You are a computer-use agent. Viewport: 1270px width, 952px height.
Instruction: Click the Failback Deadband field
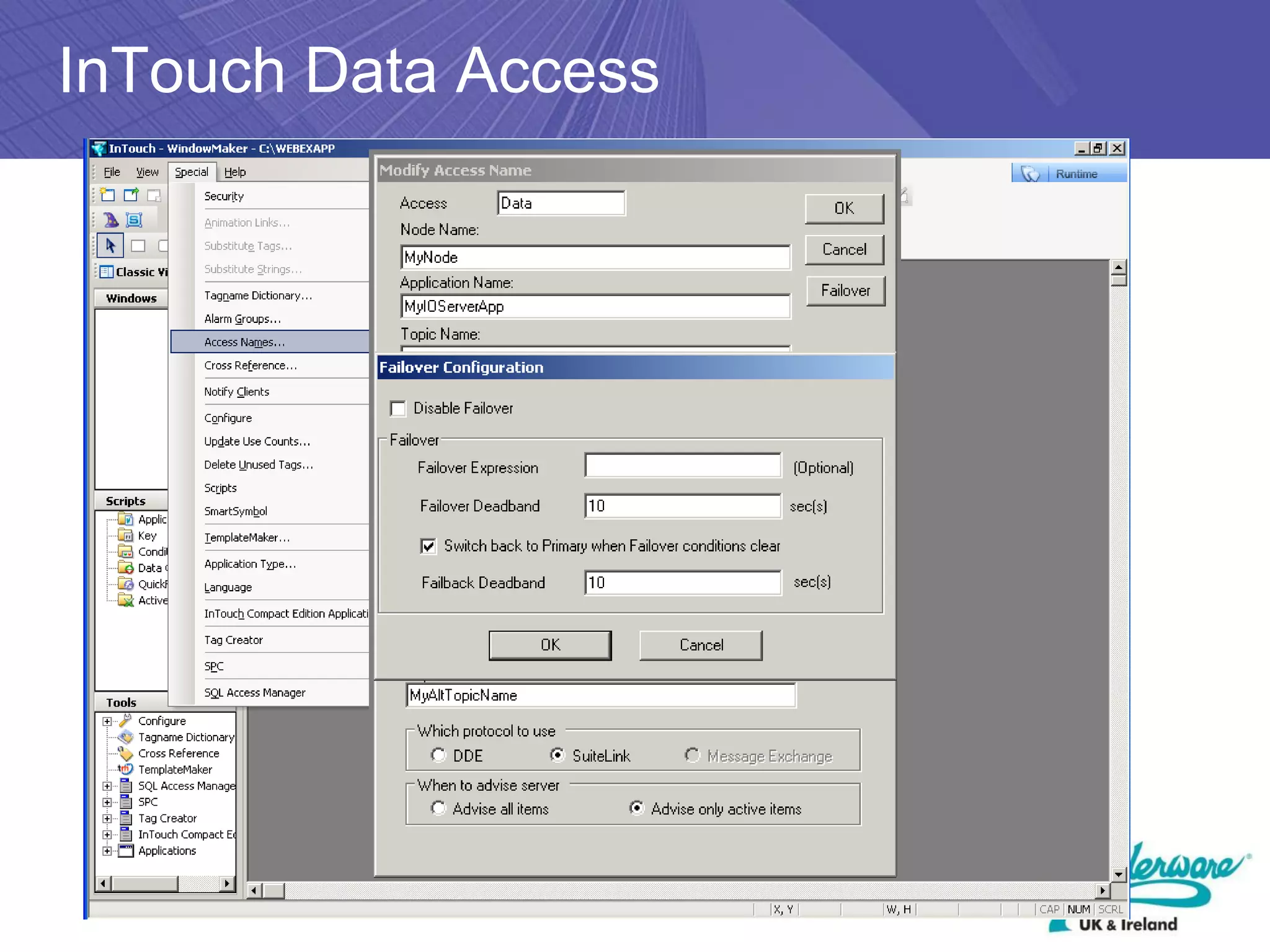click(x=683, y=583)
